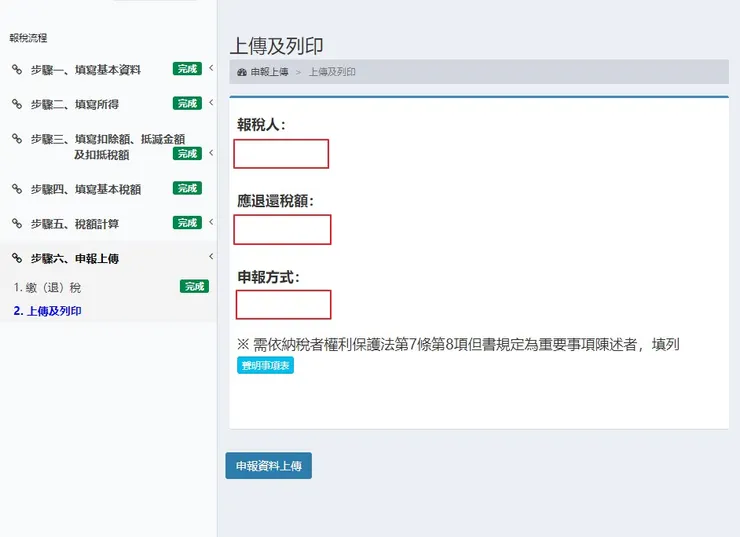The width and height of the screenshot is (740, 537).
Task: Open 步驟四、填寫基本稅額 menu item
Action: 85,189
